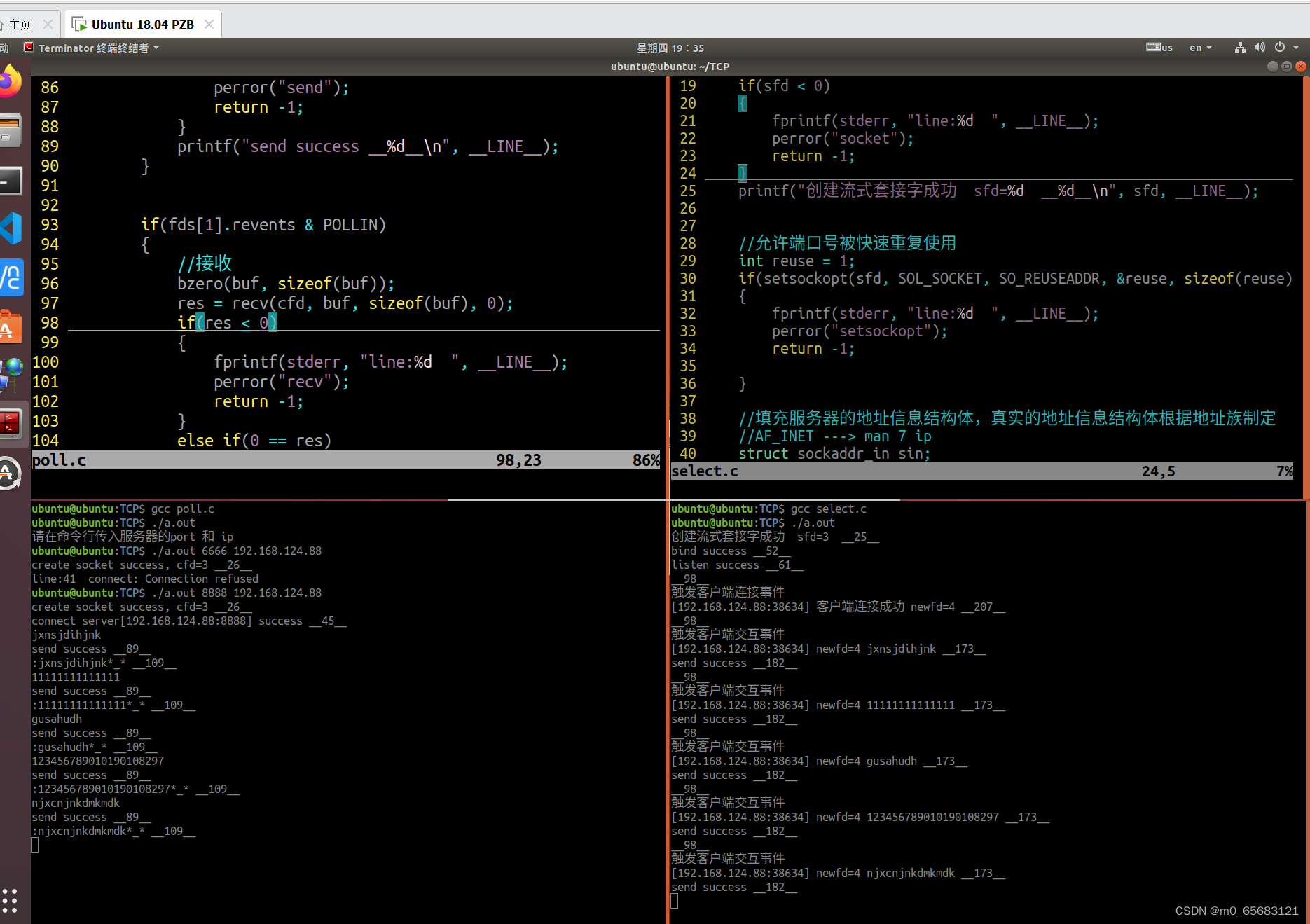Toggle mute via the volume icon

coord(1259,47)
